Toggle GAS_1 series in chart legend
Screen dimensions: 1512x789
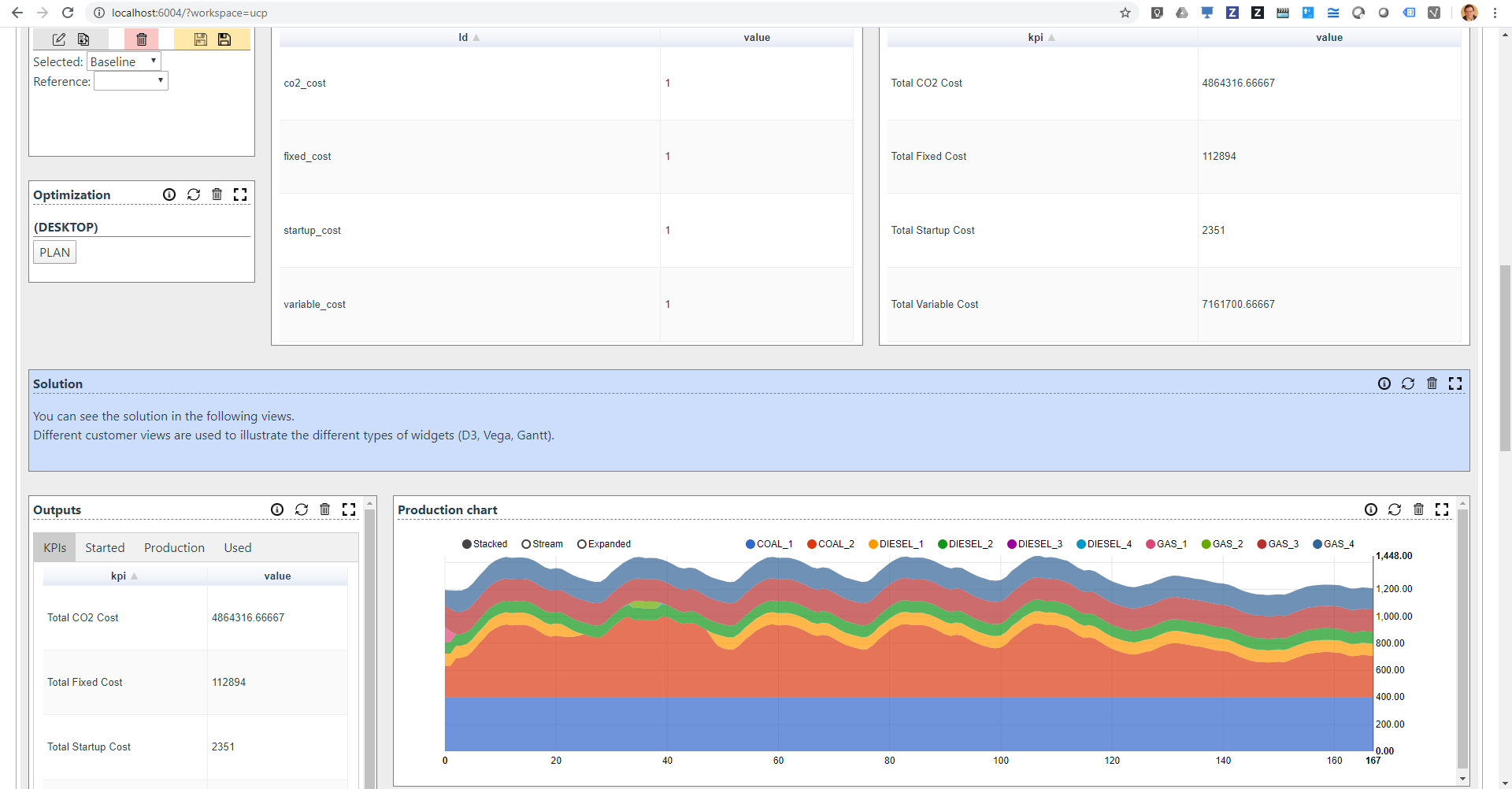click(1166, 544)
